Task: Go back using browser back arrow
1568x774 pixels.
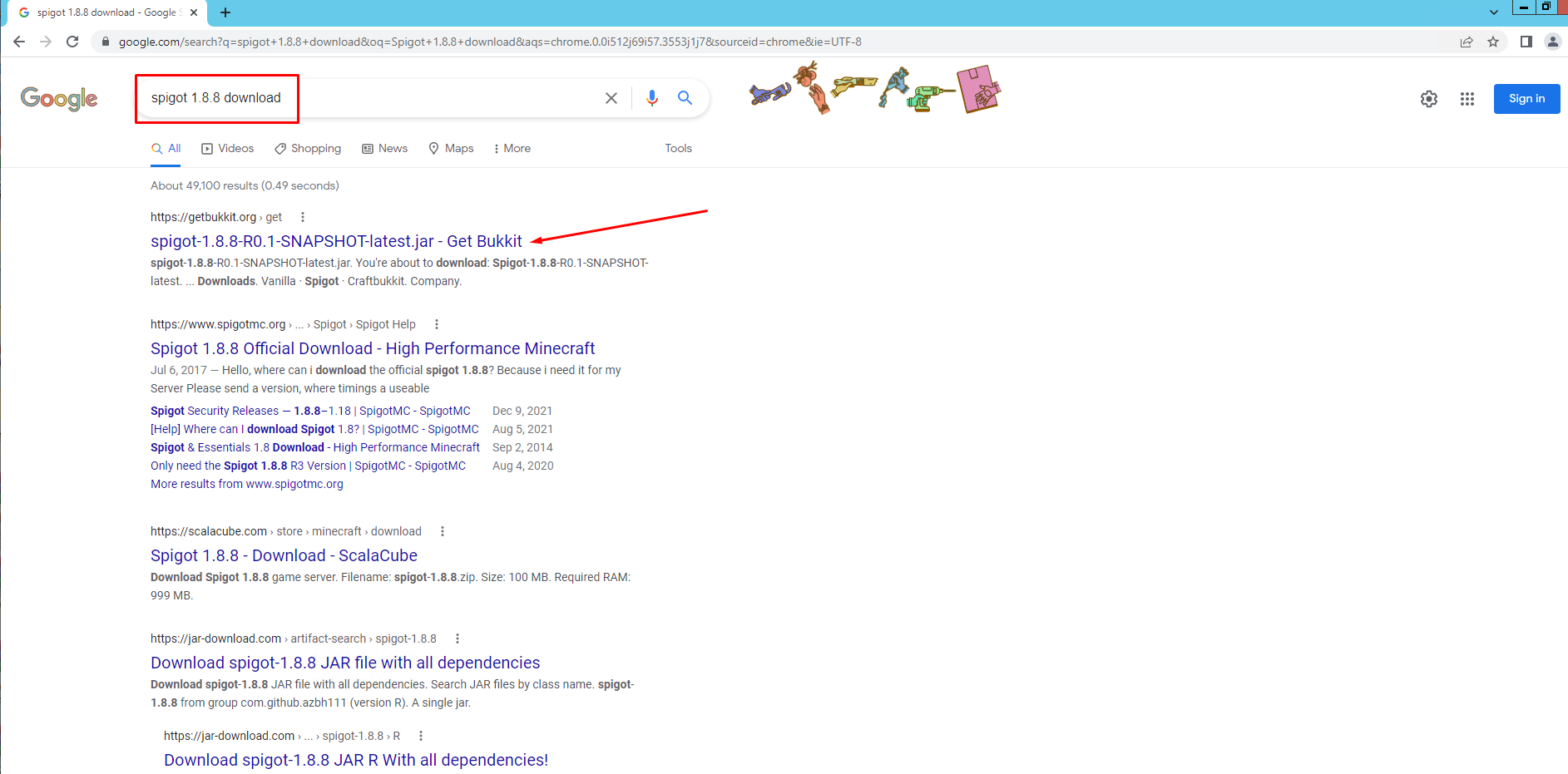Action: (19, 42)
